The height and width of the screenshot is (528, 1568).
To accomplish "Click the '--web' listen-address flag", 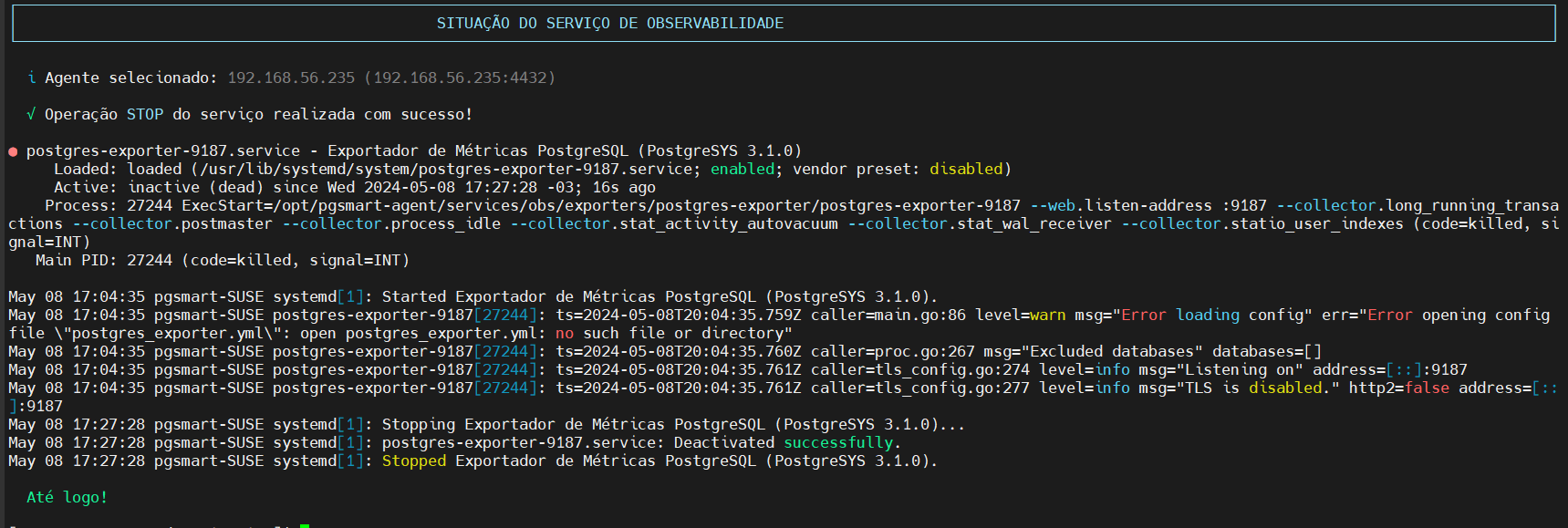I will pyautogui.click(x=1053, y=205).
